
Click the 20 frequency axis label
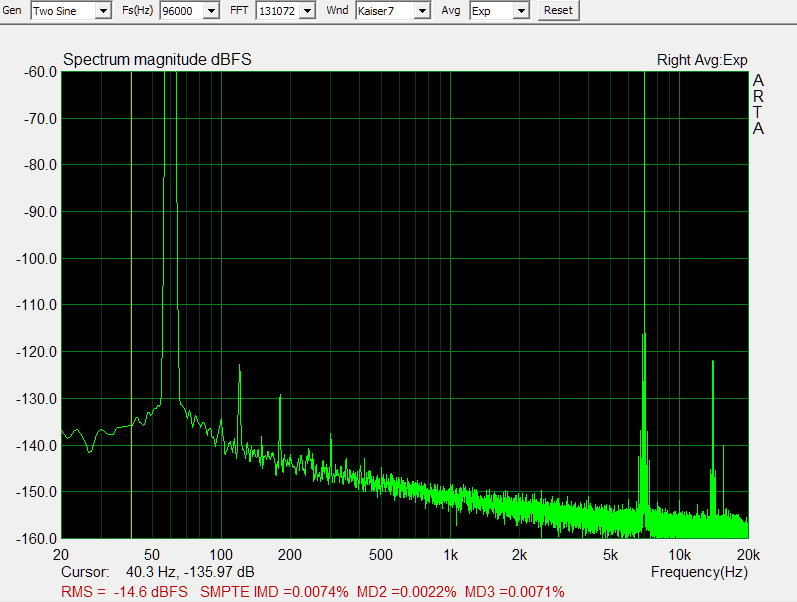61,555
